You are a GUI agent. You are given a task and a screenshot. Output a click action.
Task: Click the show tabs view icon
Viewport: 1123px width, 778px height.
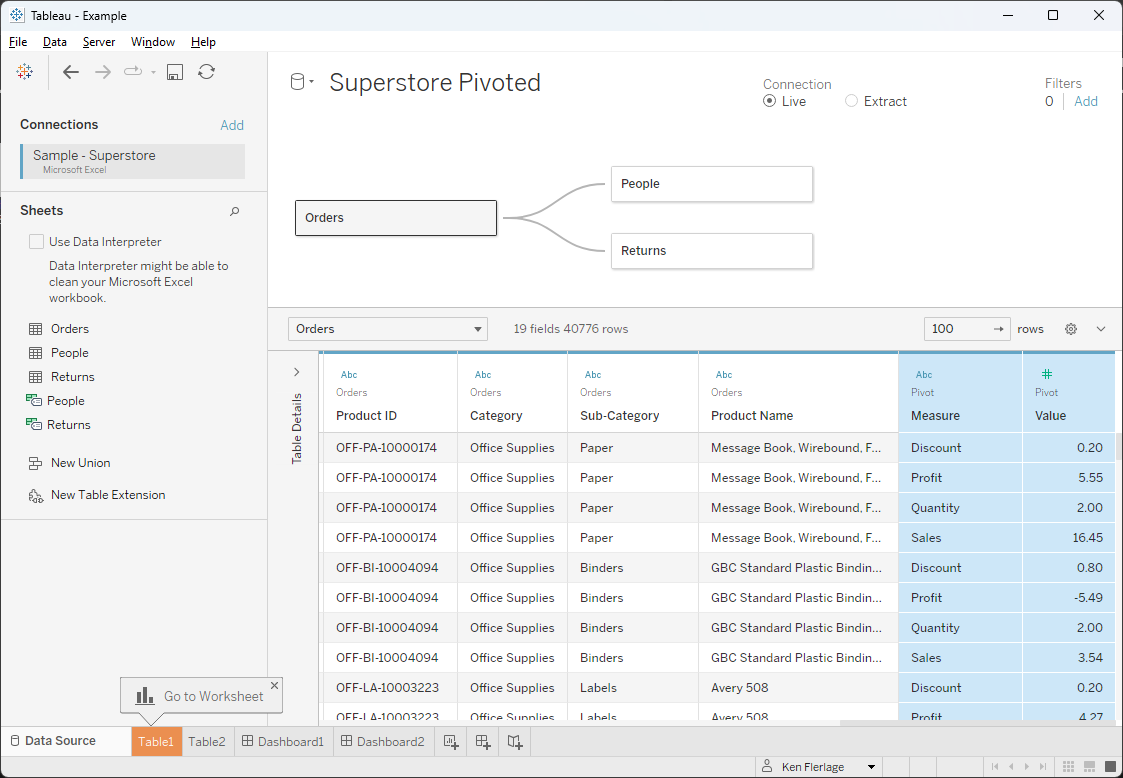(1111, 767)
